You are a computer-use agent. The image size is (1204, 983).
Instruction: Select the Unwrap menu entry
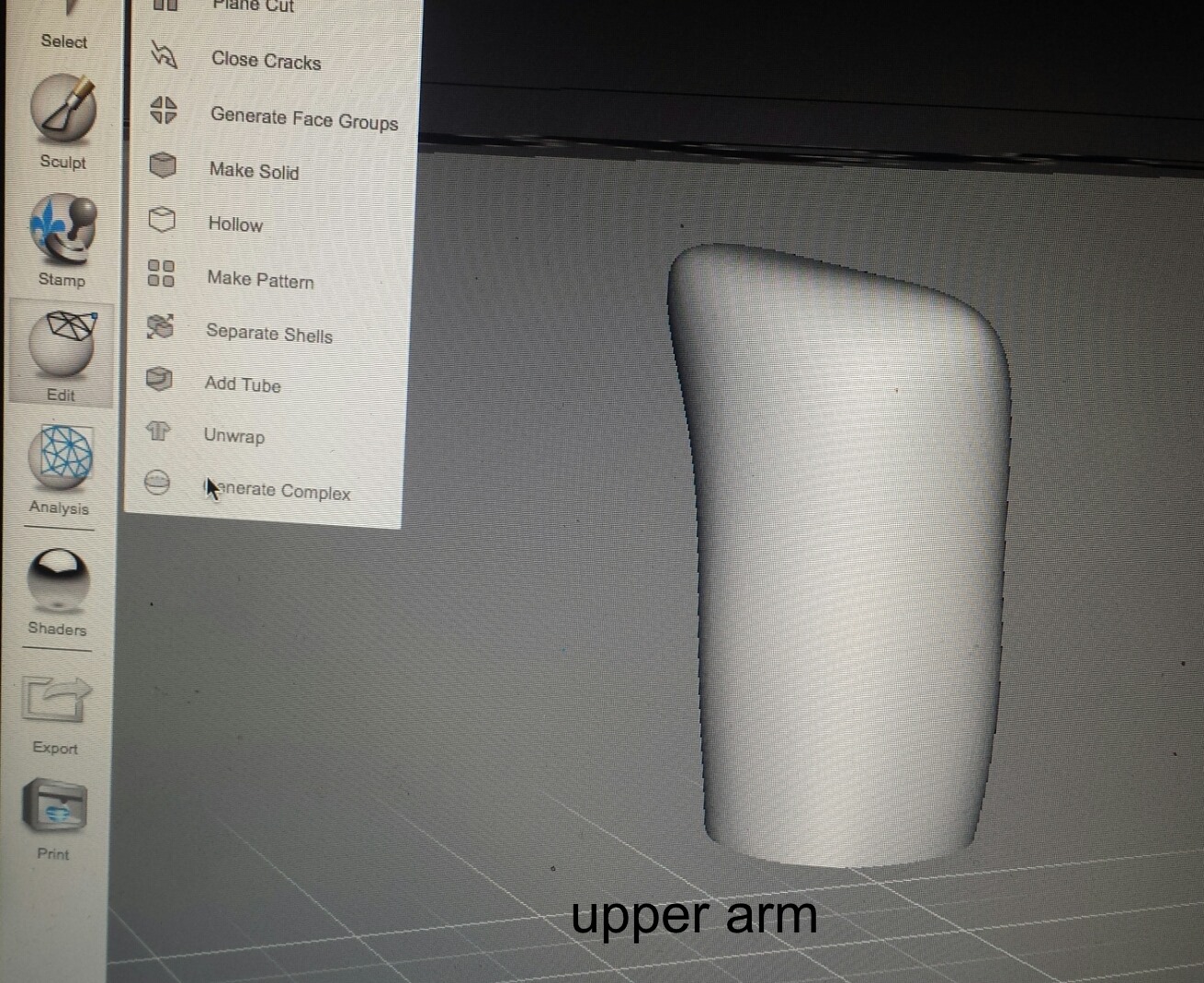[233, 436]
